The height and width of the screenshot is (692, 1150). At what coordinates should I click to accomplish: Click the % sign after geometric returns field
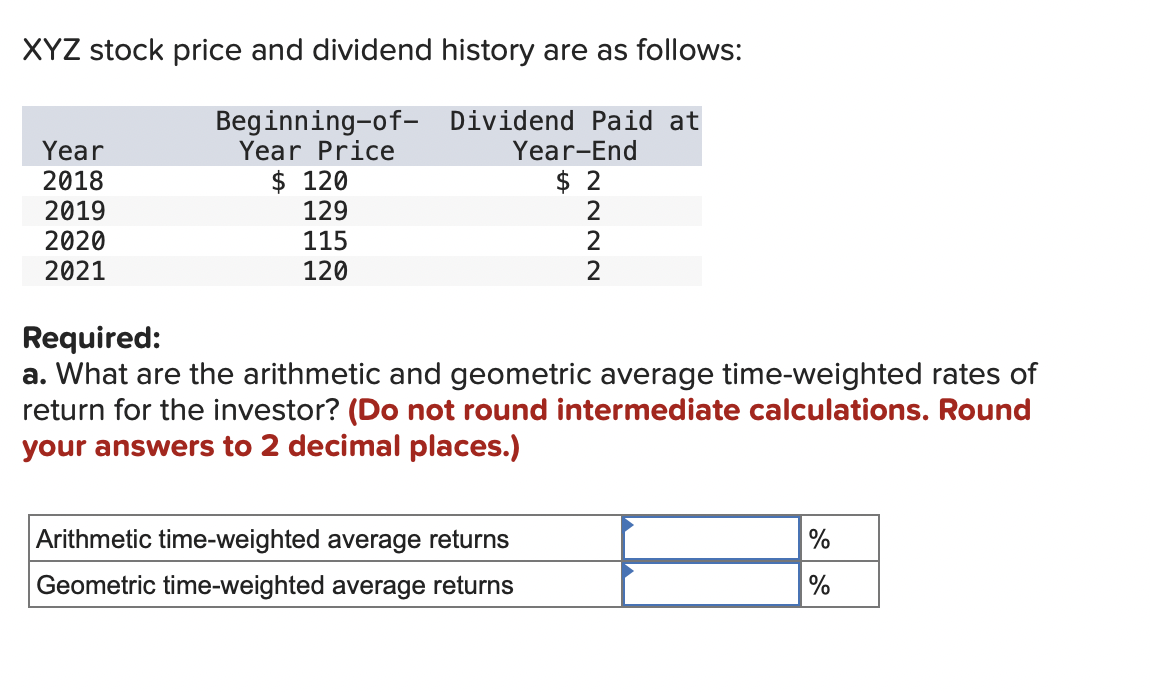(x=820, y=584)
